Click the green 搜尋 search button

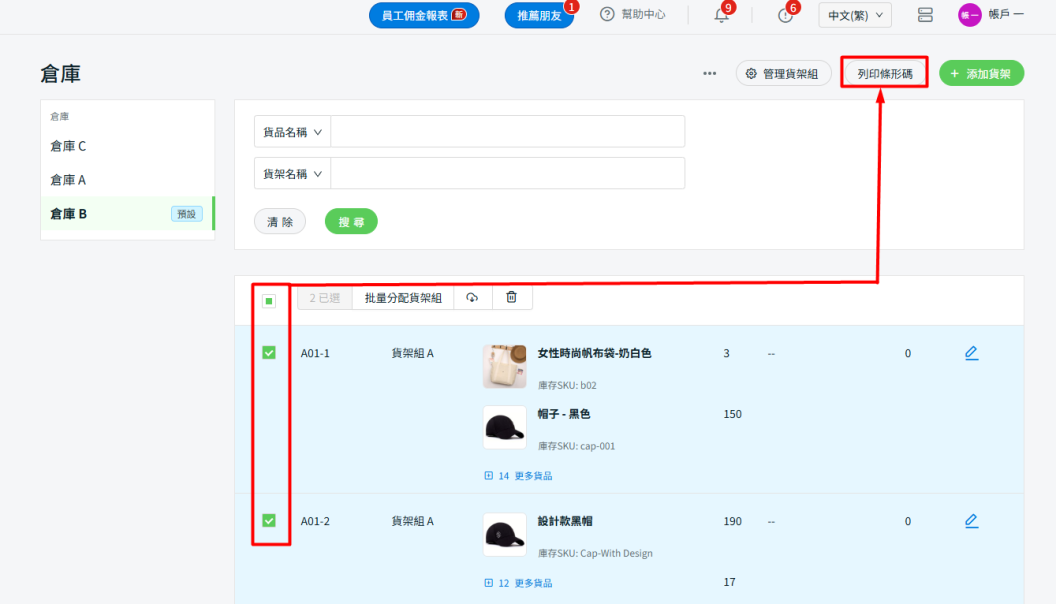click(351, 221)
